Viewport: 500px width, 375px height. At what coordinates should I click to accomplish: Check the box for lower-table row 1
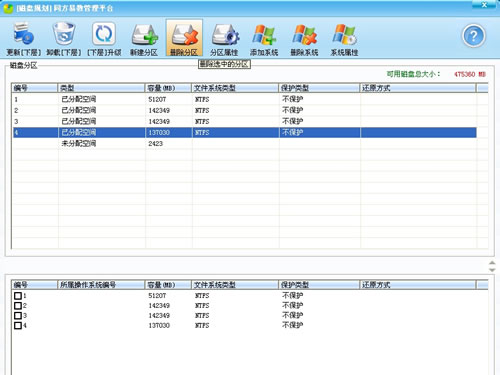[x=18, y=296]
